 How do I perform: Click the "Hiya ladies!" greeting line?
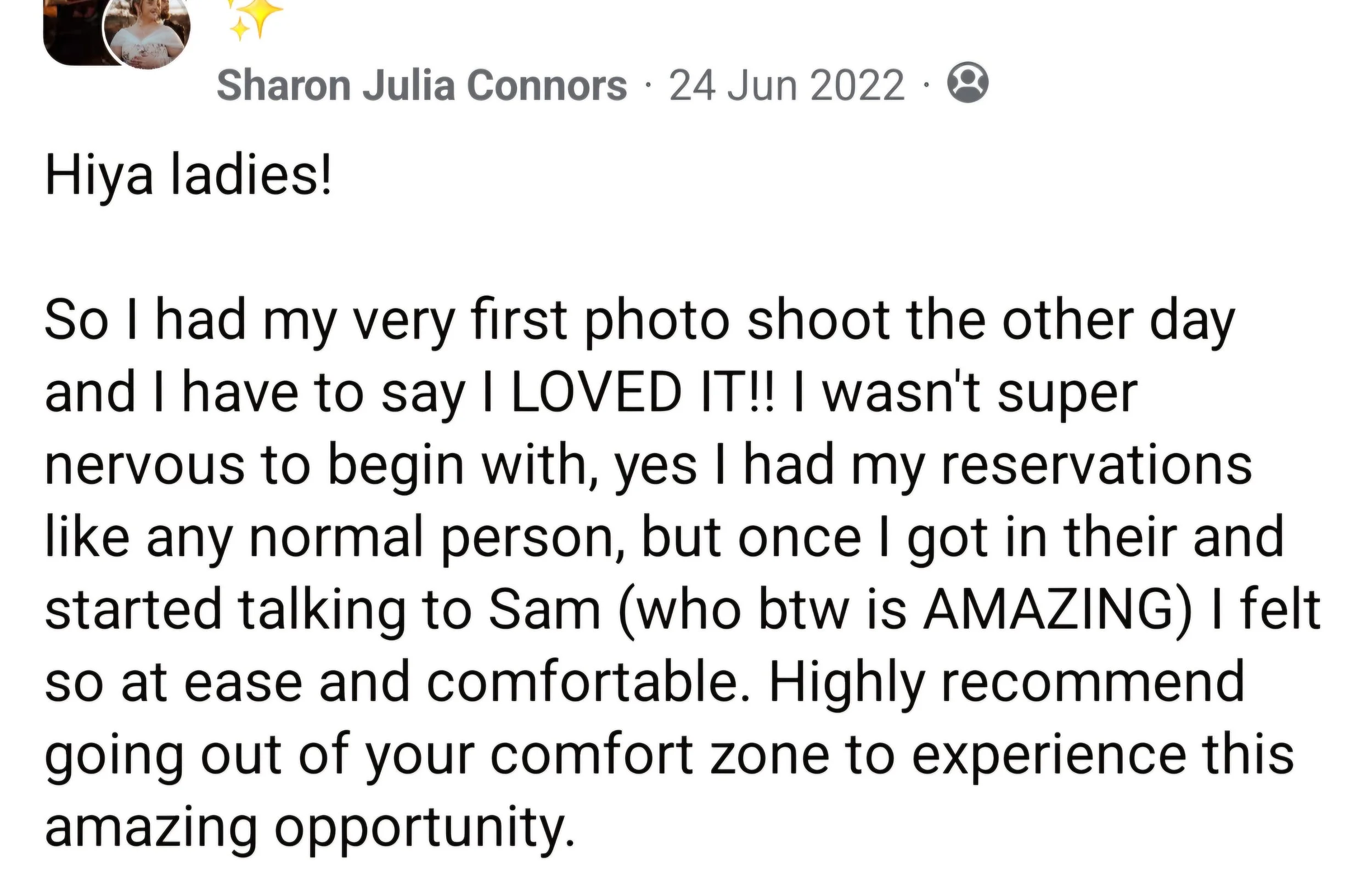click(189, 174)
